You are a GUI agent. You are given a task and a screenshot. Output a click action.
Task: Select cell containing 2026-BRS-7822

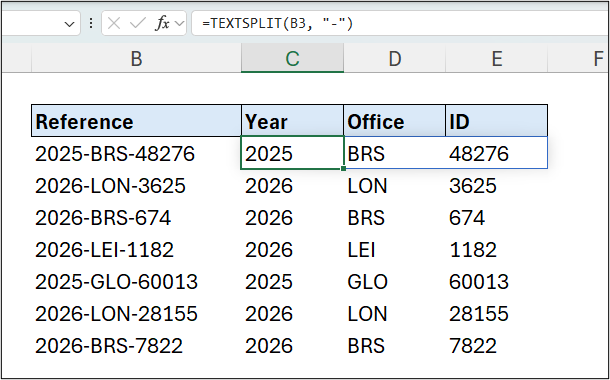(136, 345)
